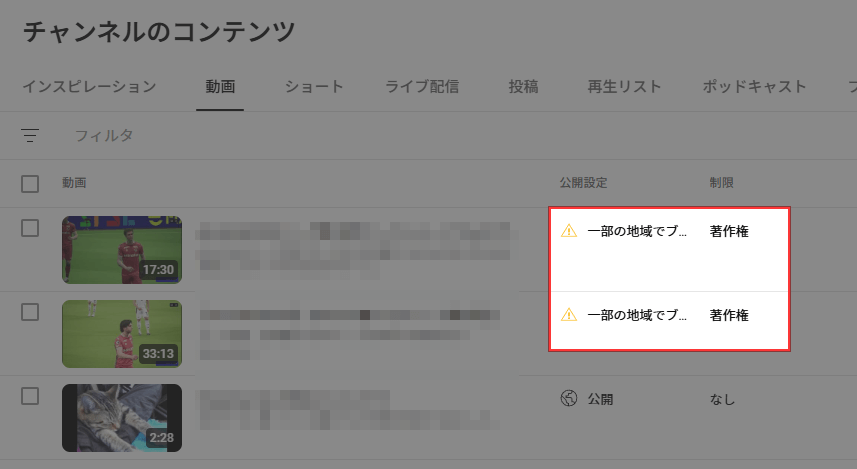857x469 pixels.
Task: Click warning triangle icon on 33:13 video row
Action: [x=569, y=315]
